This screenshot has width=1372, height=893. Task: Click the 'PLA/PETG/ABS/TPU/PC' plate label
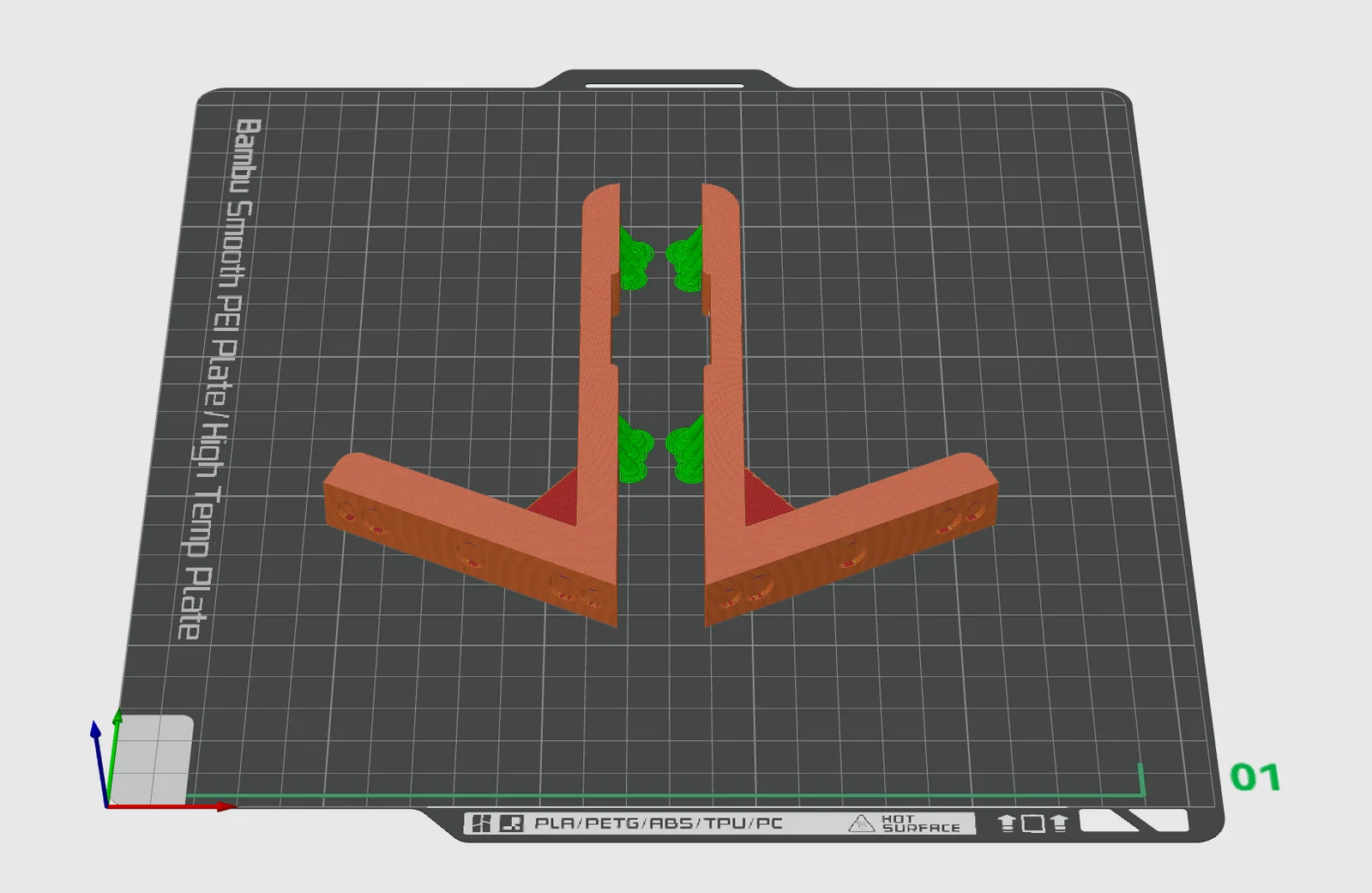pos(659,824)
